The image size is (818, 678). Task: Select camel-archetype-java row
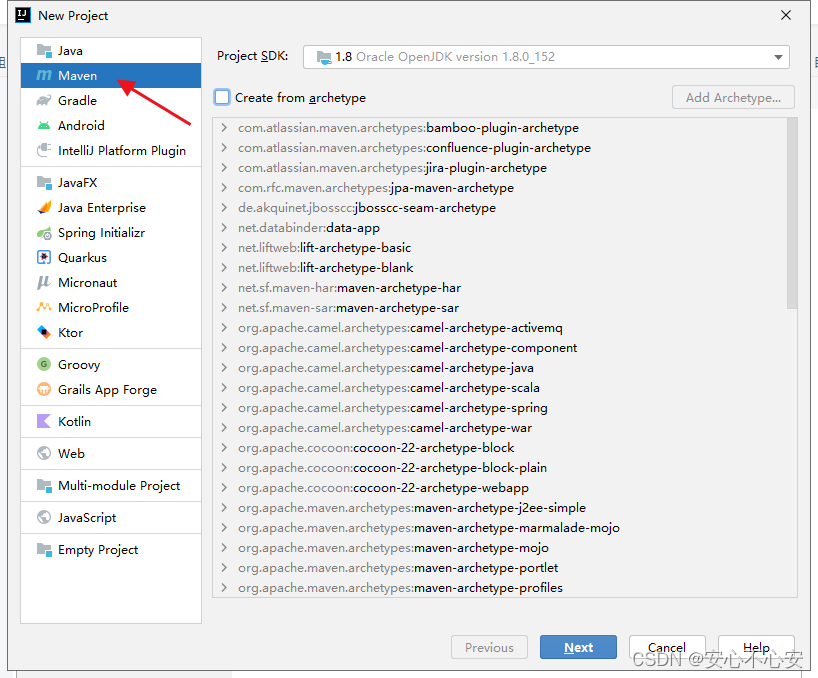tap(500, 368)
